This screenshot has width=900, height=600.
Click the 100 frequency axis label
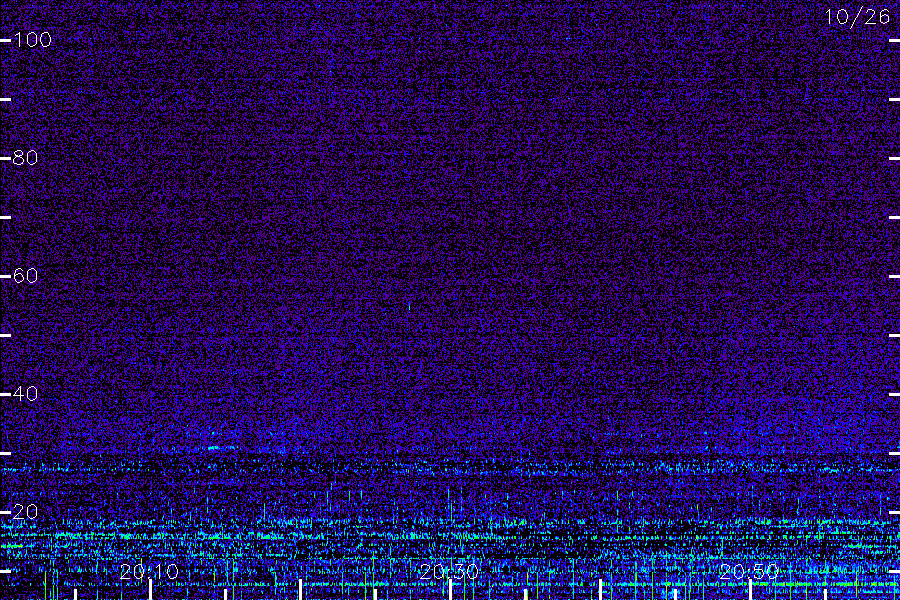click(32, 40)
